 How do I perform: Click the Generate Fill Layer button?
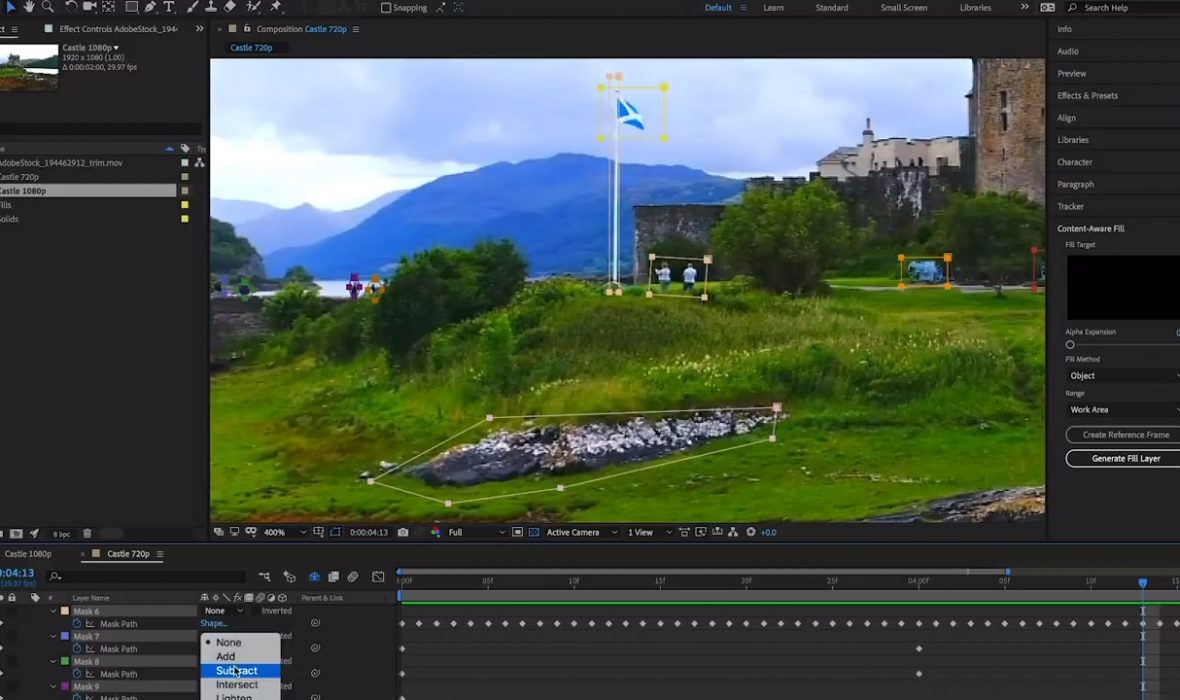tap(1125, 458)
